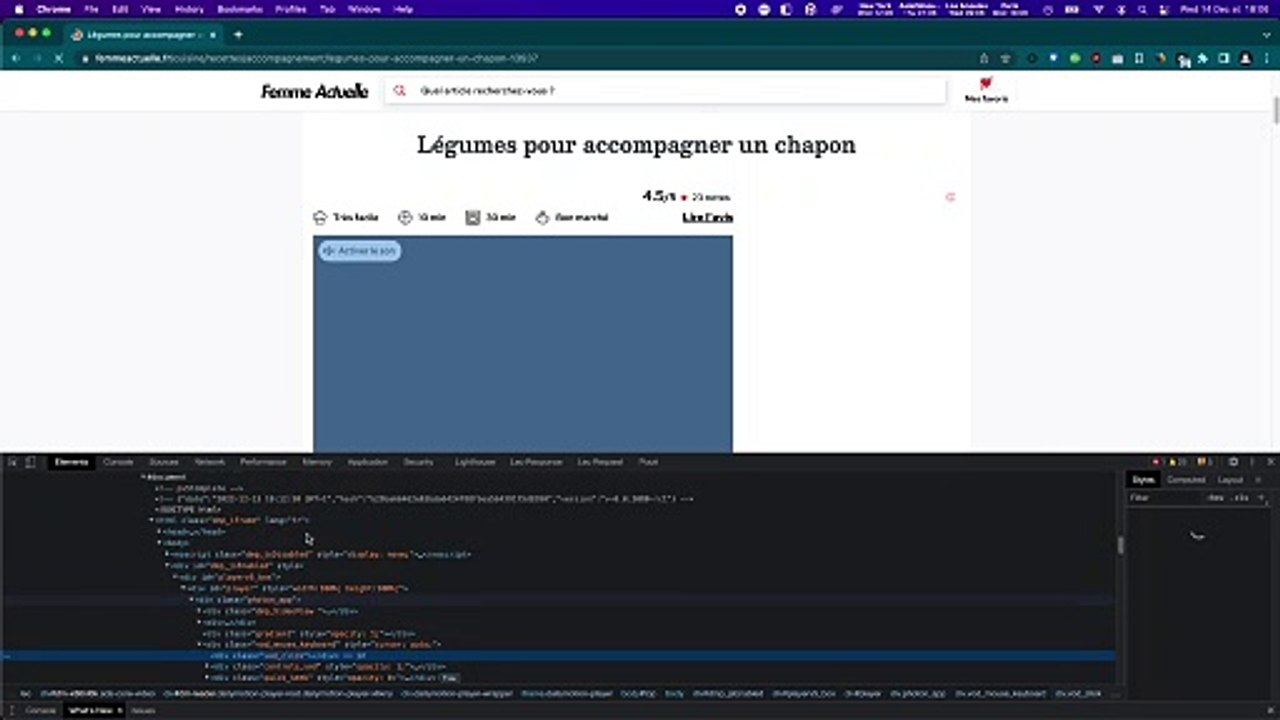Open the File menu
1280x720 pixels.
(91, 9)
